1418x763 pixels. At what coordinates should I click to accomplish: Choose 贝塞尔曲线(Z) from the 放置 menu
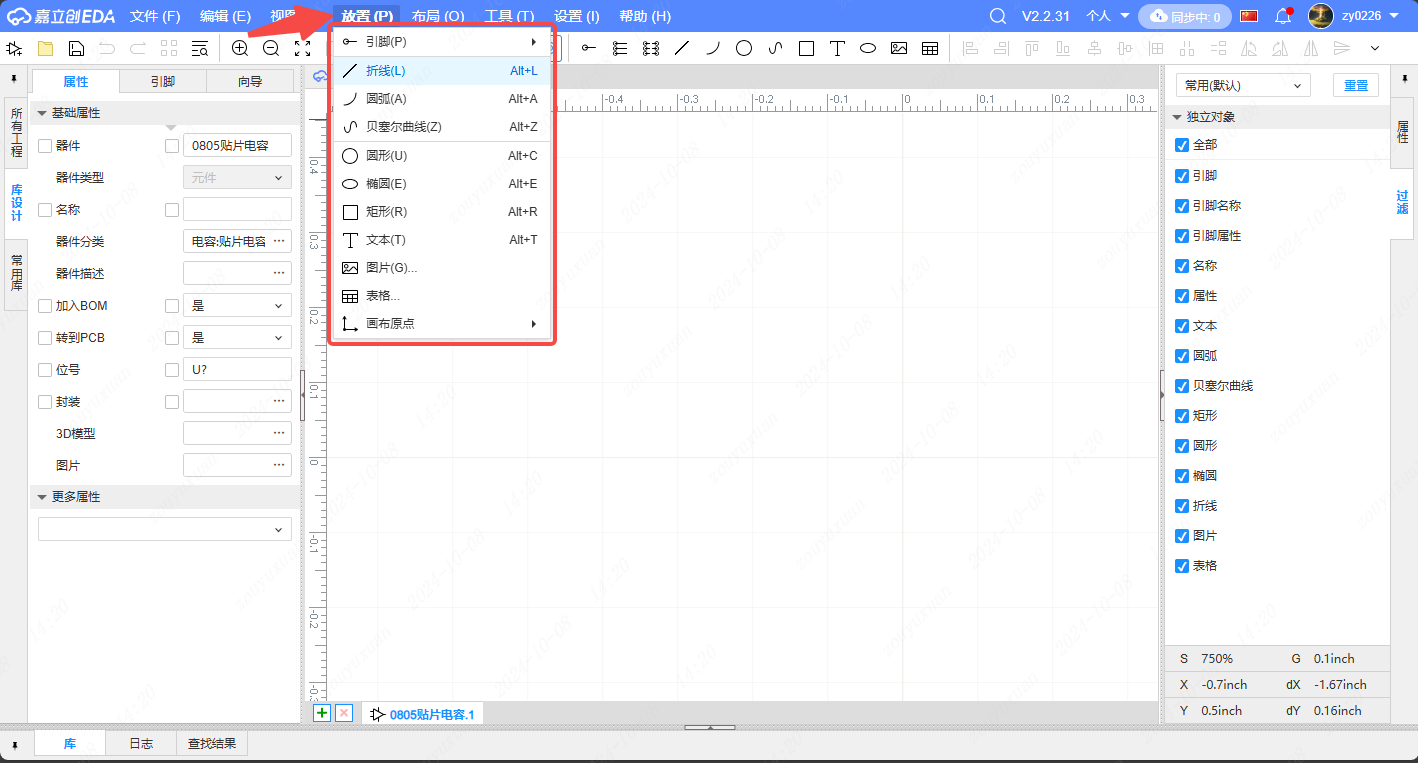point(441,127)
